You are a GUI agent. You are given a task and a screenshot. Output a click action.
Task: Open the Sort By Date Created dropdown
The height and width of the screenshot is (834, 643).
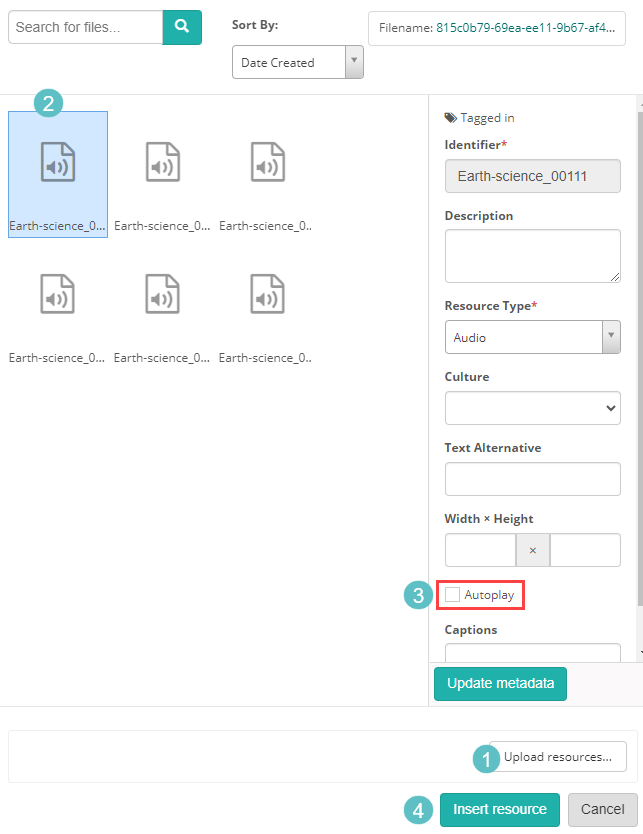tap(297, 63)
